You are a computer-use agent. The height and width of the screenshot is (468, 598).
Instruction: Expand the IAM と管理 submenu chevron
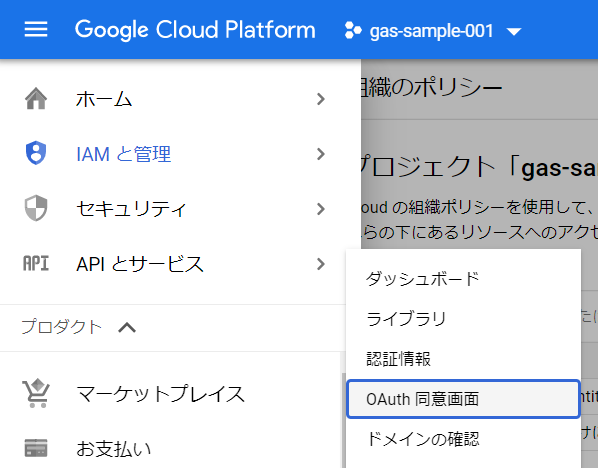321,154
